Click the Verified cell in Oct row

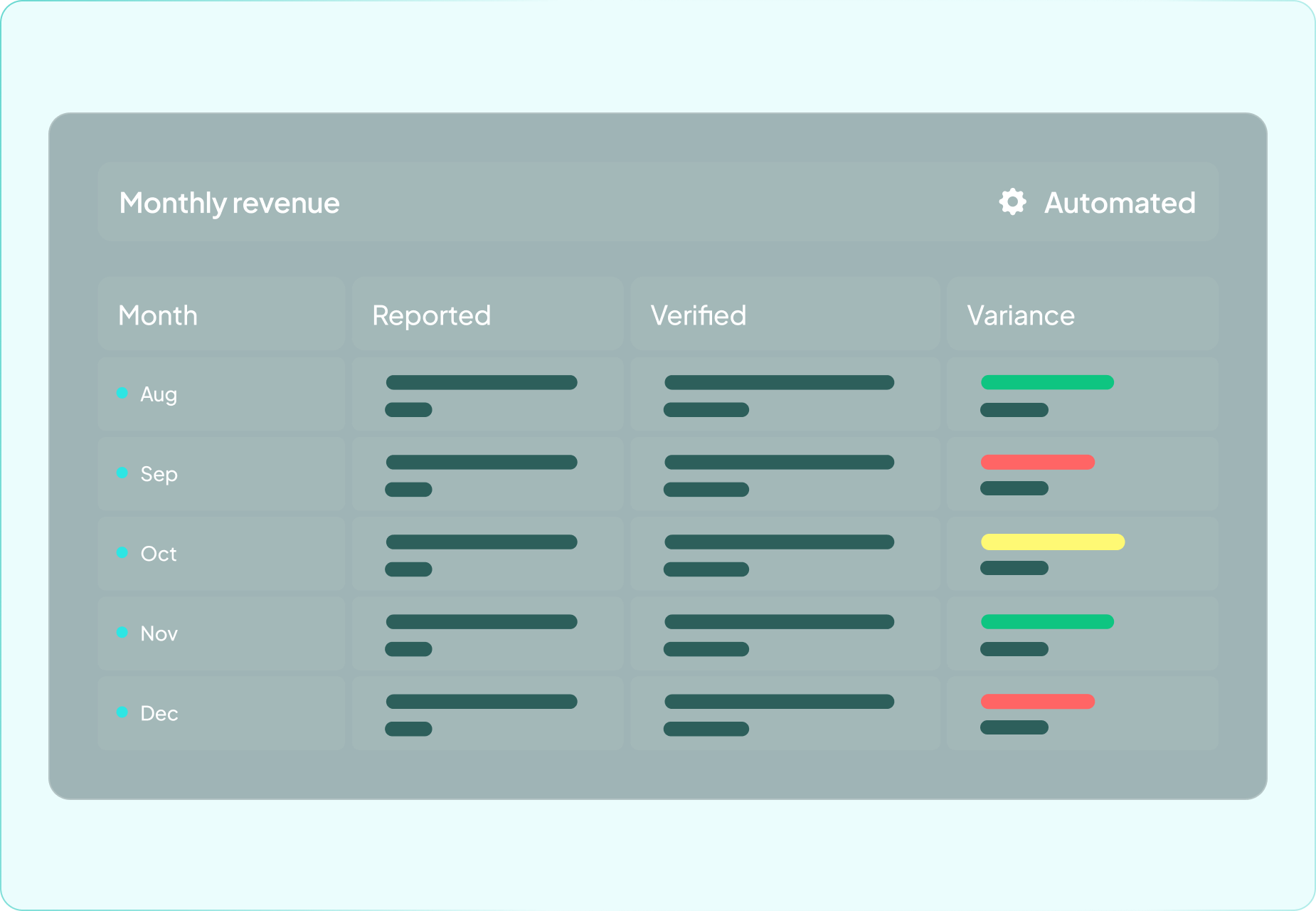(785, 554)
